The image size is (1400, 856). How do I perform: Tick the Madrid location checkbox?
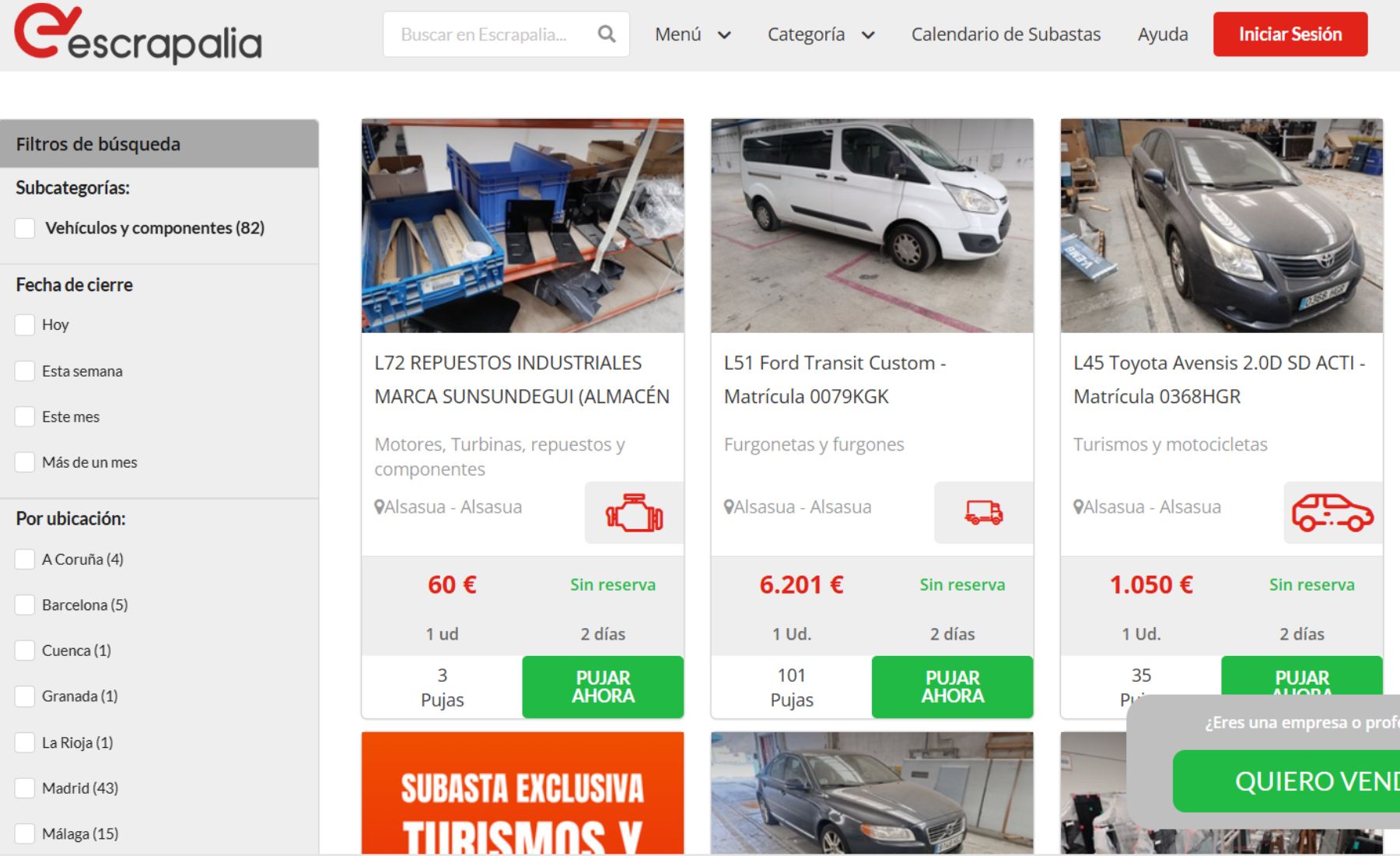point(25,788)
